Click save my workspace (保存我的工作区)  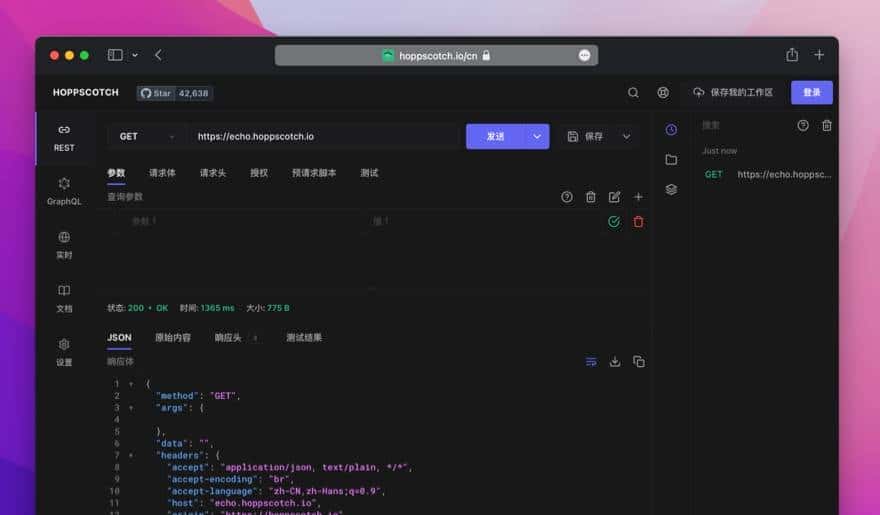(733, 93)
